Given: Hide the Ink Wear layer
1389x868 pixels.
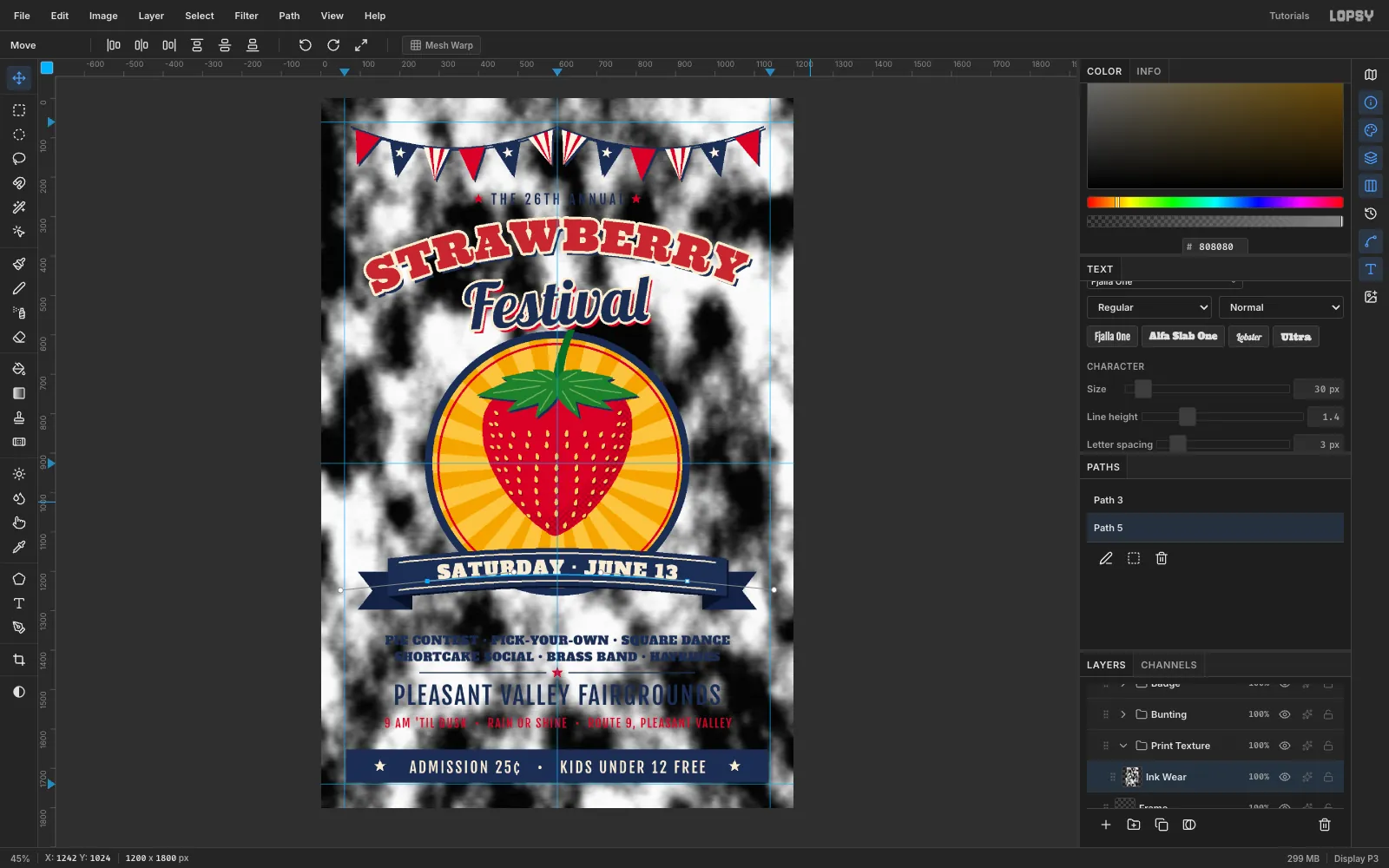Looking at the screenshot, I should 1285,777.
